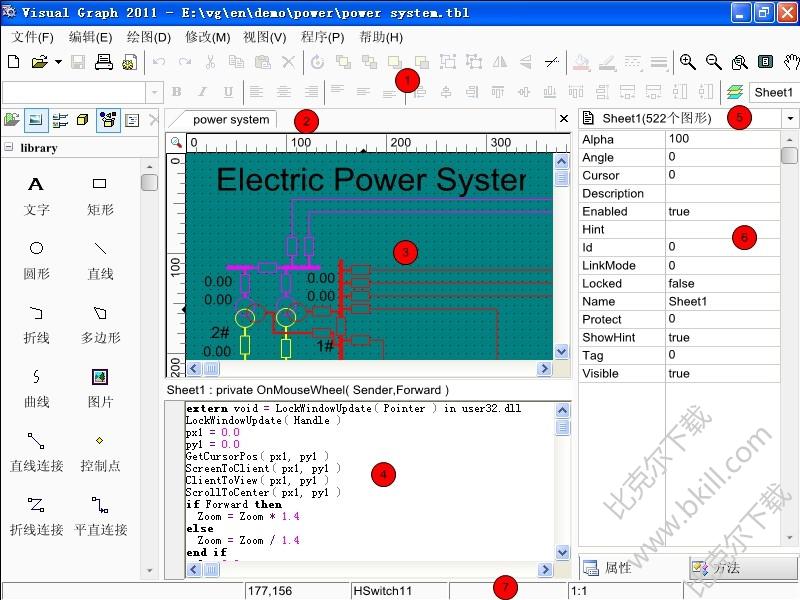The height and width of the screenshot is (600, 800).
Task: Open the 视图(V) menu
Action: coord(264,37)
